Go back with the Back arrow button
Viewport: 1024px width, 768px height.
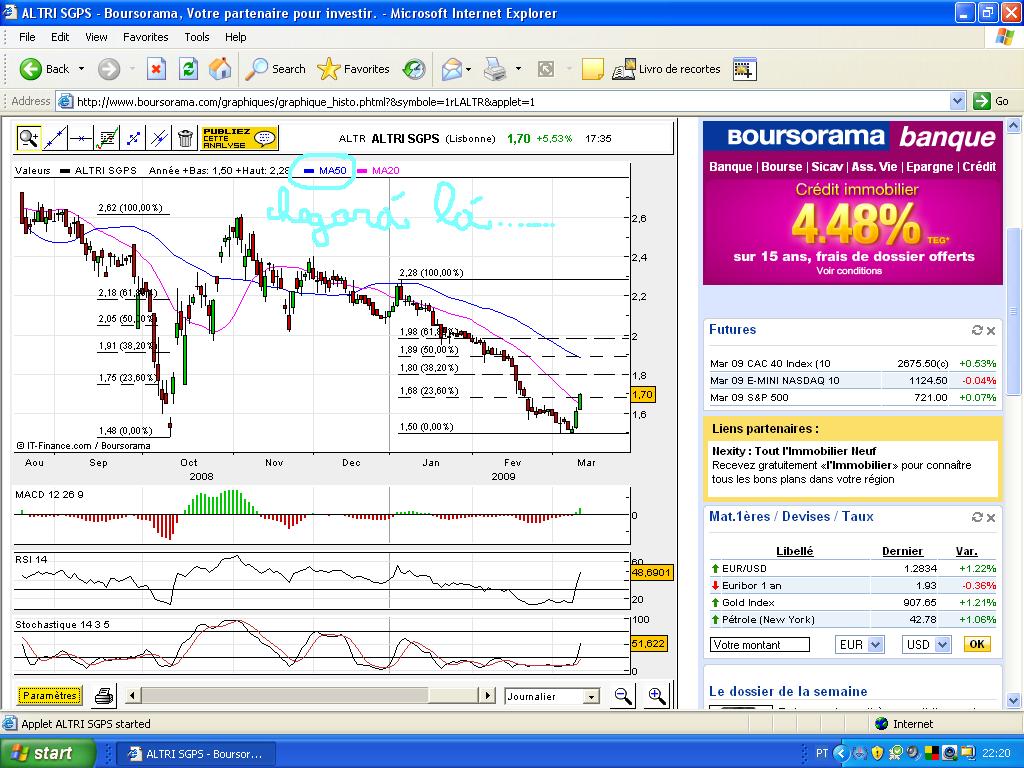point(43,69)
